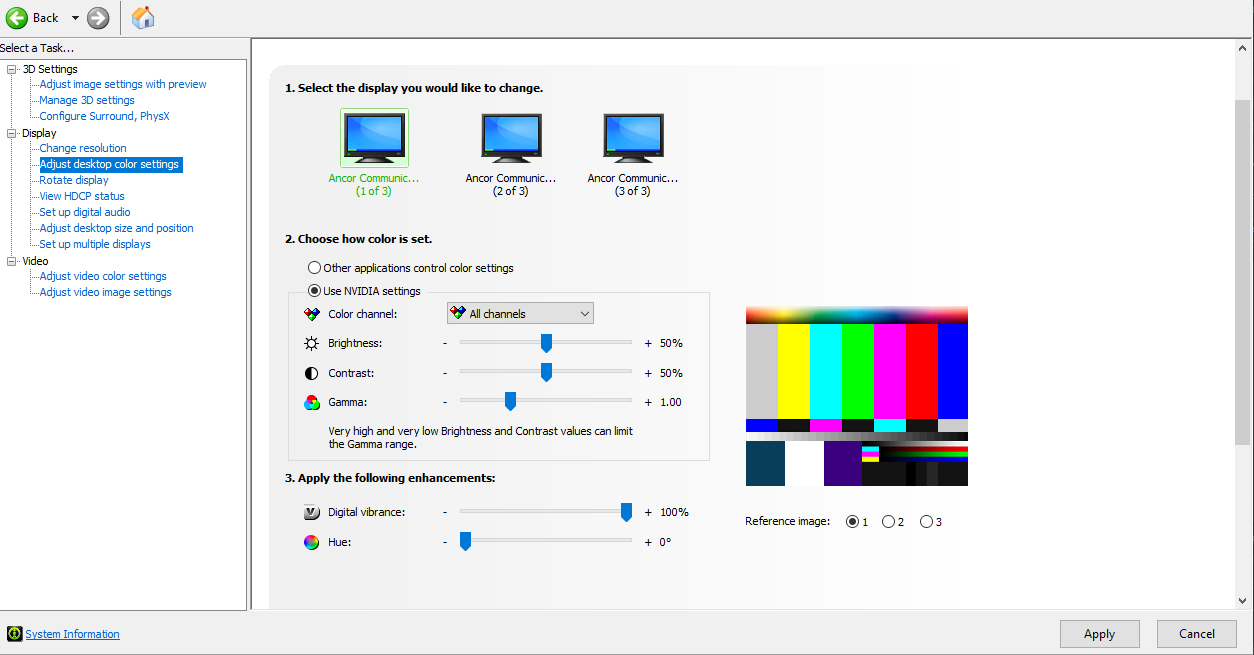Click the 3D Settings tree label

(x=50, y=69)
